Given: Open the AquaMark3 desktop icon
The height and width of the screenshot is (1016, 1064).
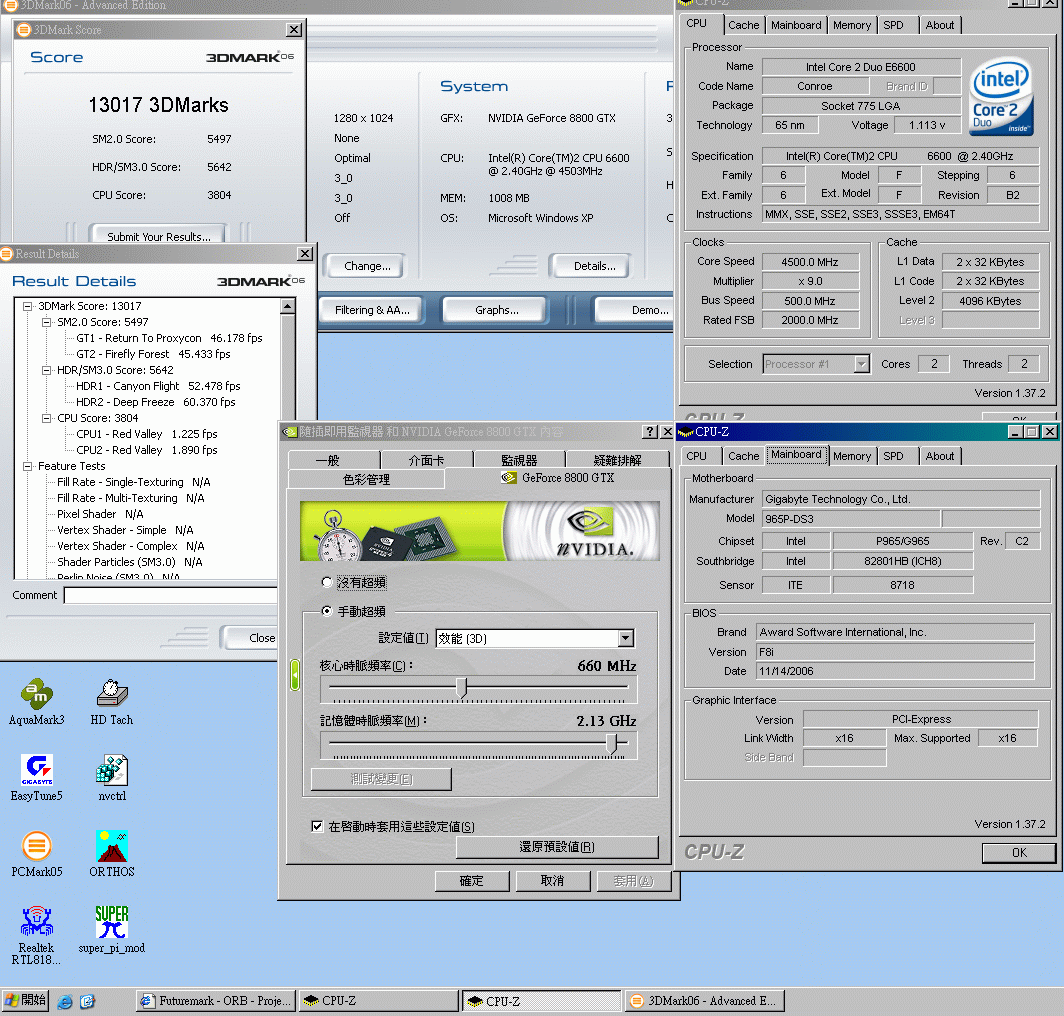Looking at the screenshot, I should (x=37, y=701).
